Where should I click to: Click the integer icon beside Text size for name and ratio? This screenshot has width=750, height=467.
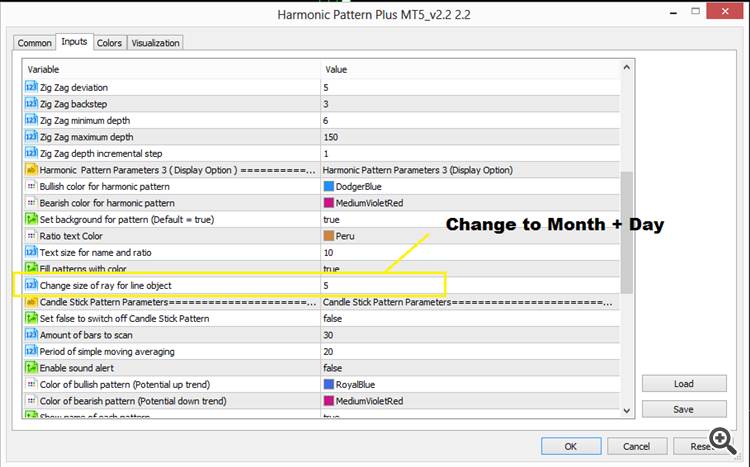tap(31, 252)
